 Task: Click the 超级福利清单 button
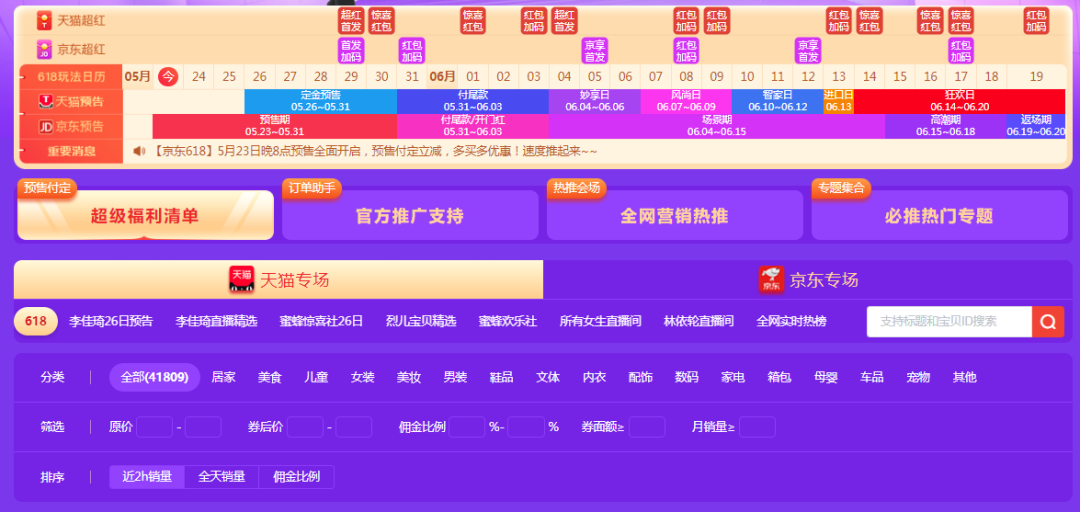145,216
